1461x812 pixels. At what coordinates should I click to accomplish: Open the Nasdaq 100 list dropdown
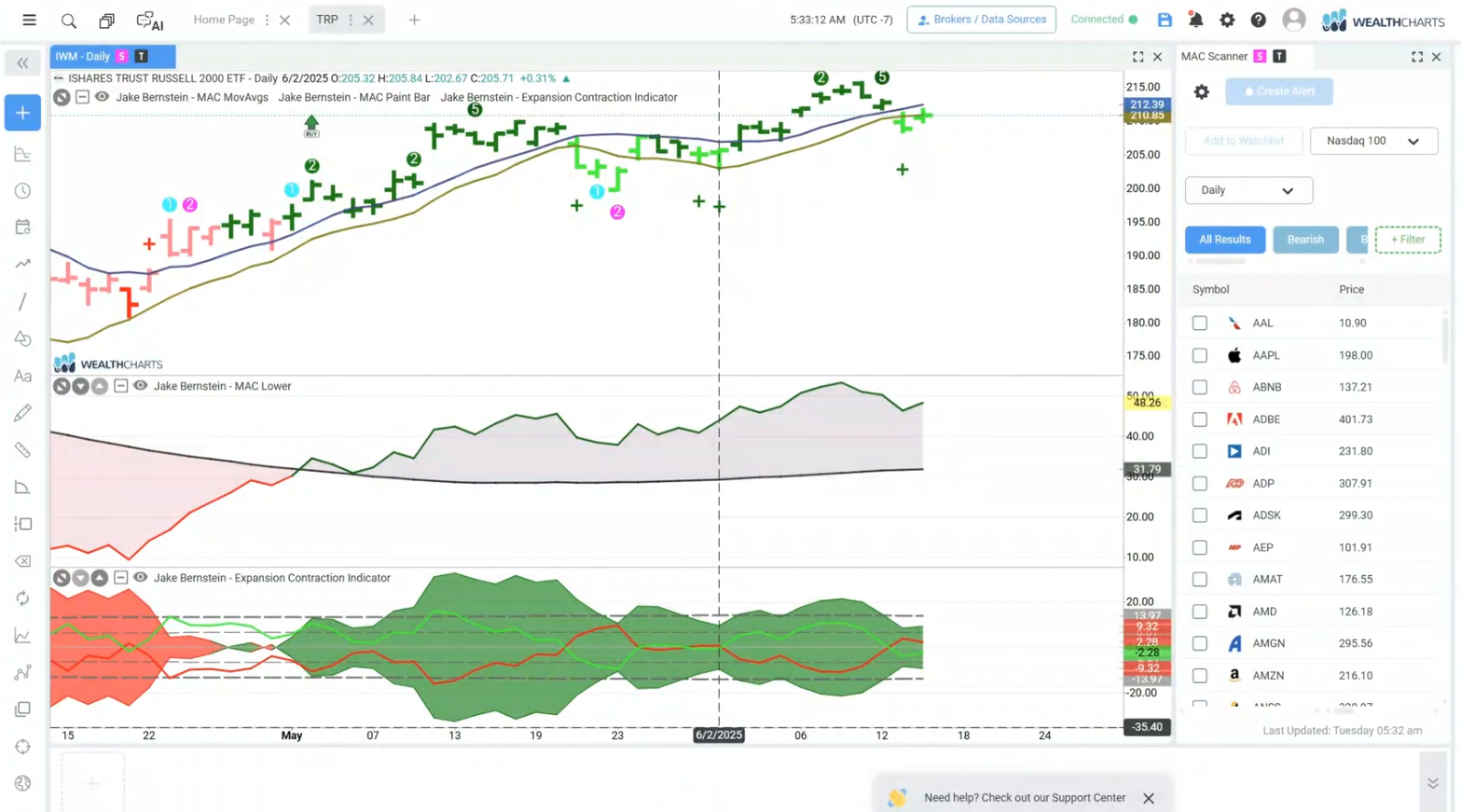click(x=1373, y=141)
